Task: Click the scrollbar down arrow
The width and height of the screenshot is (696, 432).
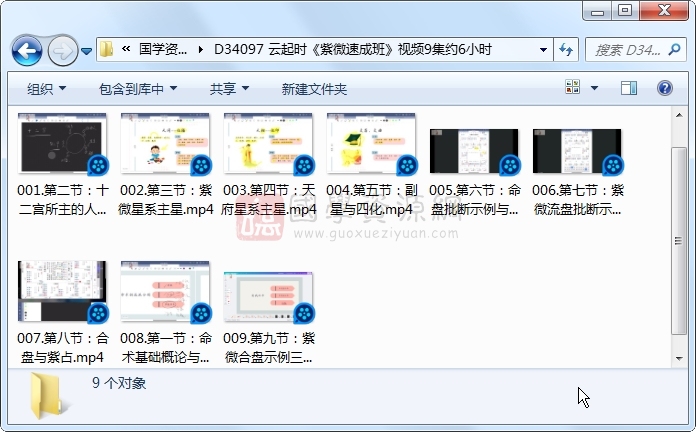Action: (679, 358)
